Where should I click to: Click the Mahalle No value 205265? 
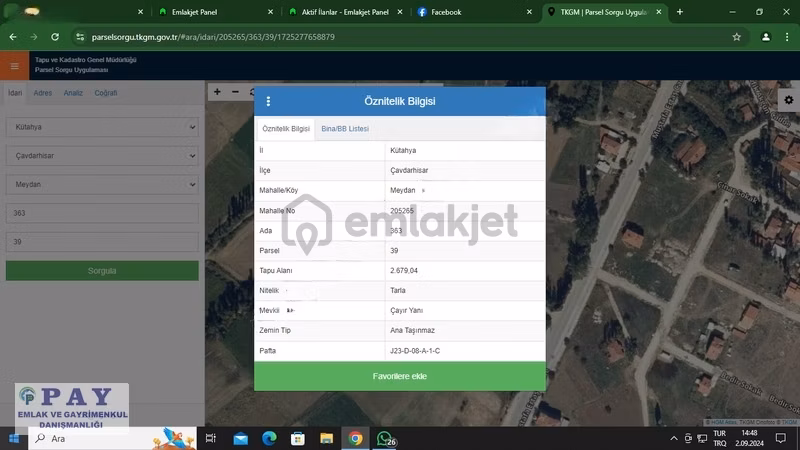point(402,211)
